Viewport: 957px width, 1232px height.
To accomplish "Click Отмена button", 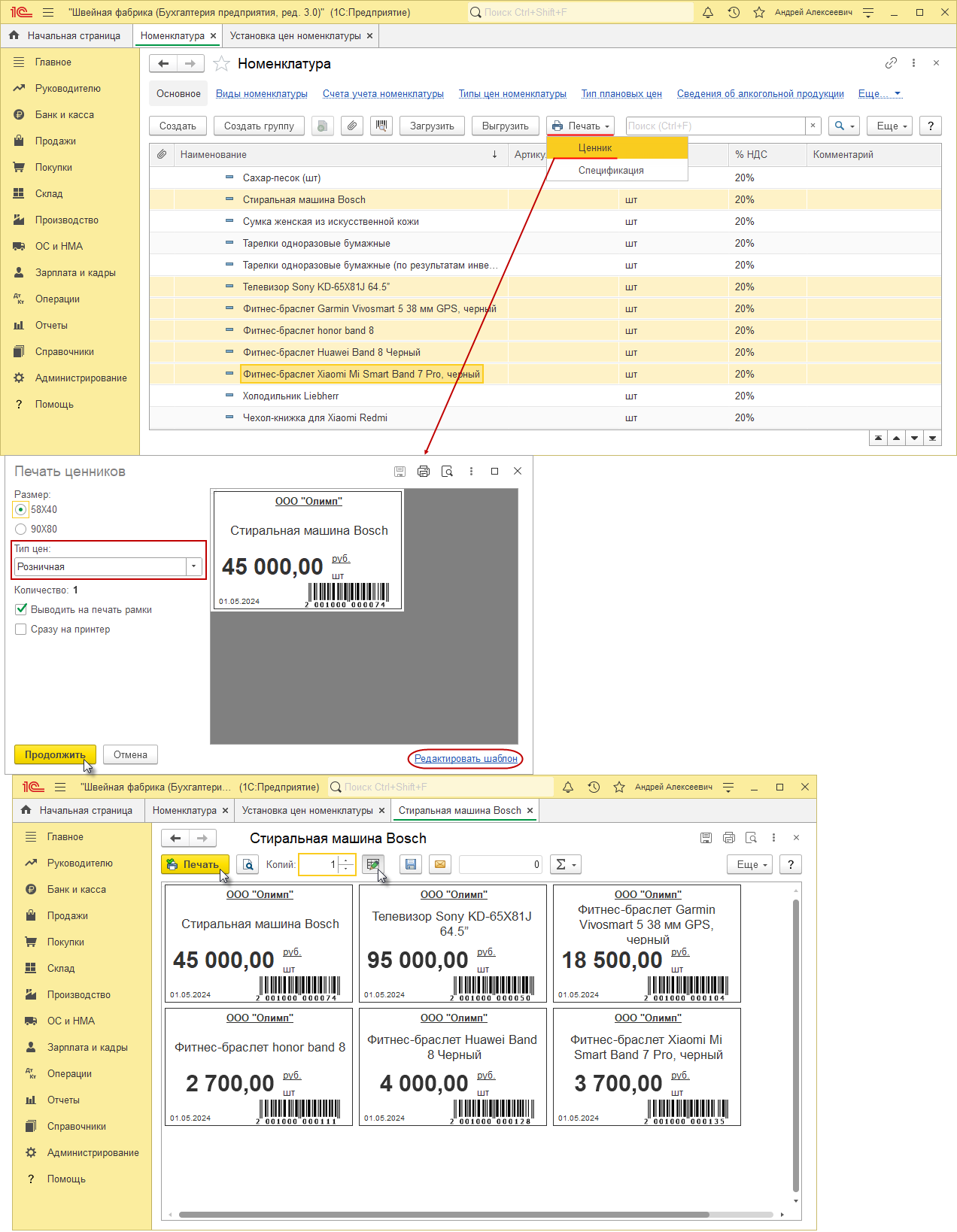I will [x=130, y=754].
